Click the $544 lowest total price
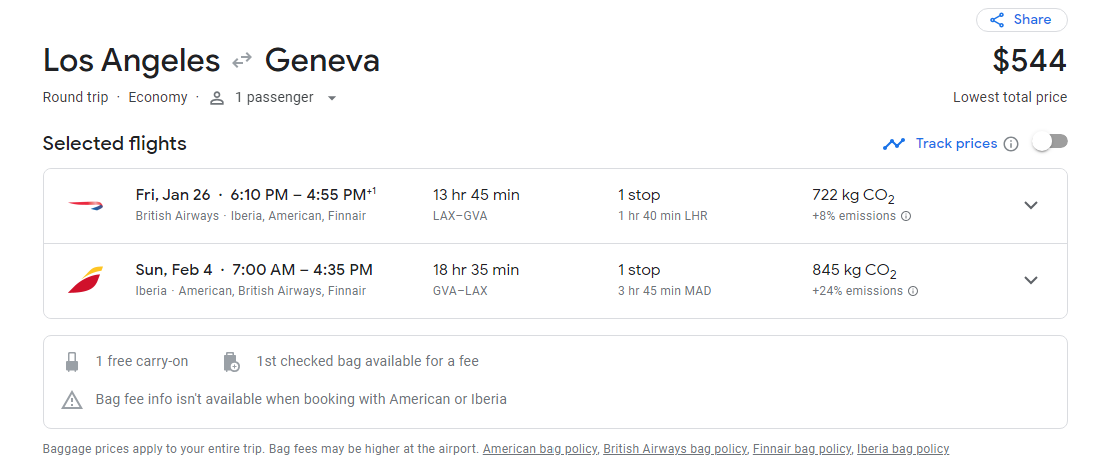The image size is (1102, 468). pos(1030,61)
